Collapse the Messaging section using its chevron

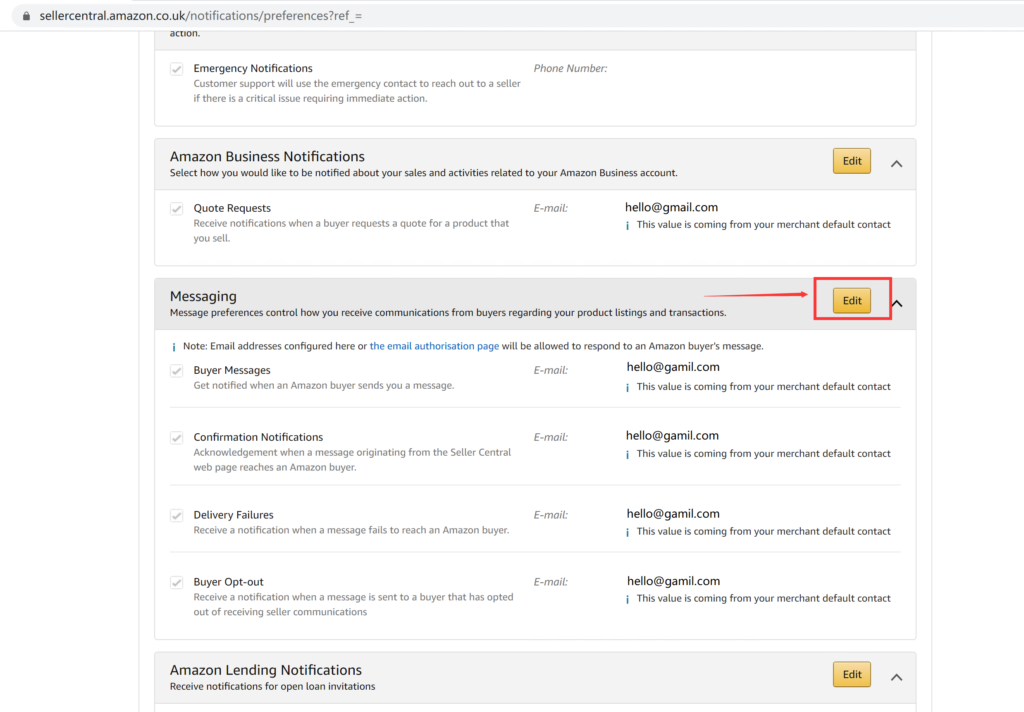(897, 304)
